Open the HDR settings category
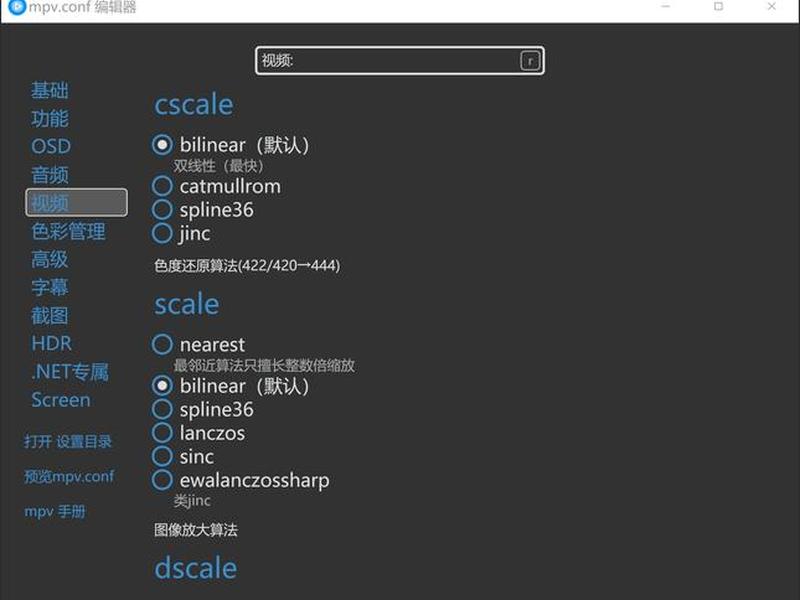800x600 pixels. coord(52,343)
